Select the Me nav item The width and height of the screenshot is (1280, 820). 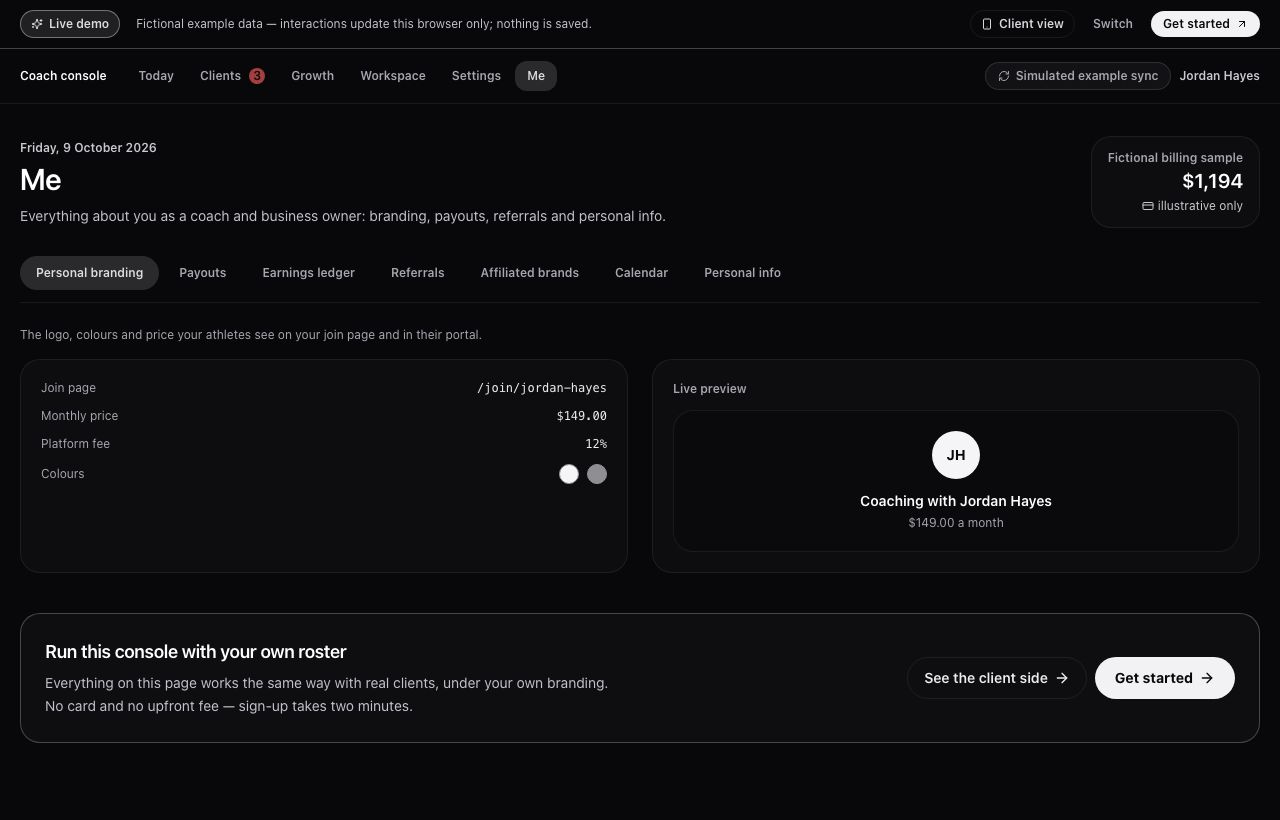pos(536,76)
